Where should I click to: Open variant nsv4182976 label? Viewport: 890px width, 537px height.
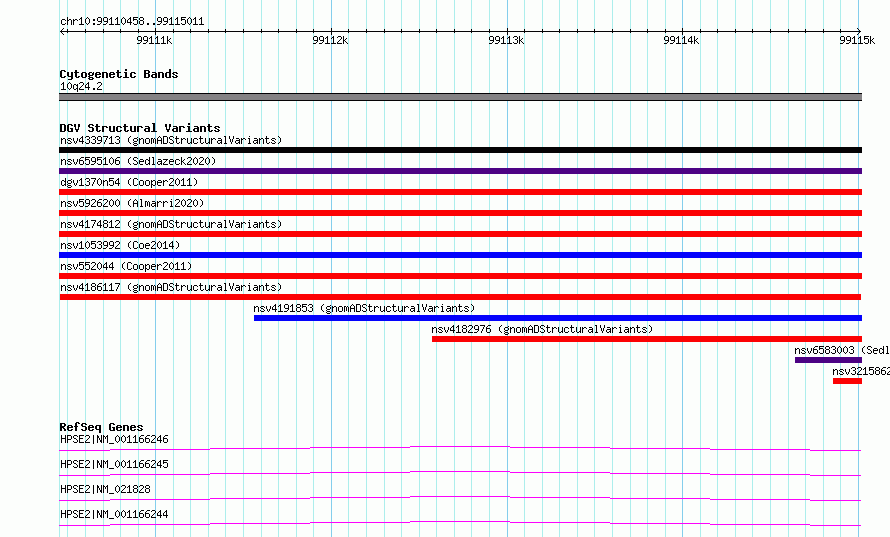pyautogui.click(x=542, y=329)
